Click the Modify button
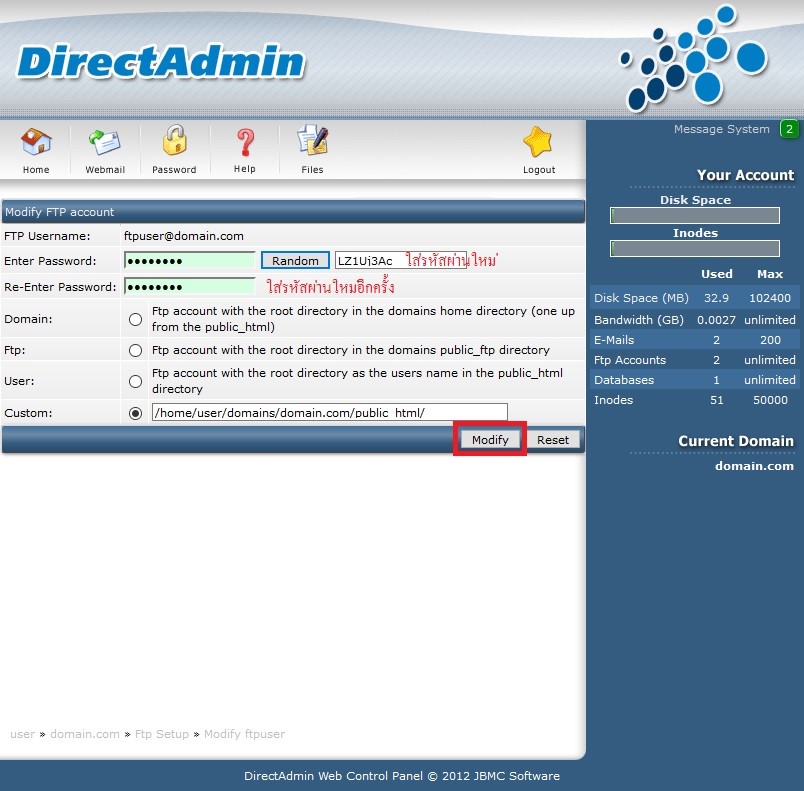 tap(490, 440)
